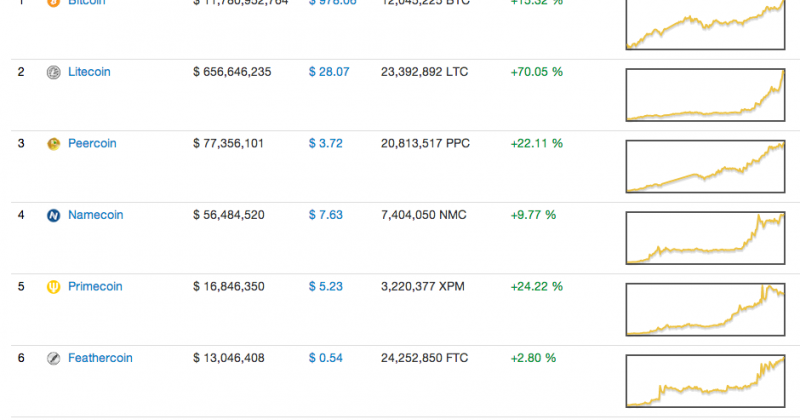Click change value +70.05 %

click(x=537, y=72)
